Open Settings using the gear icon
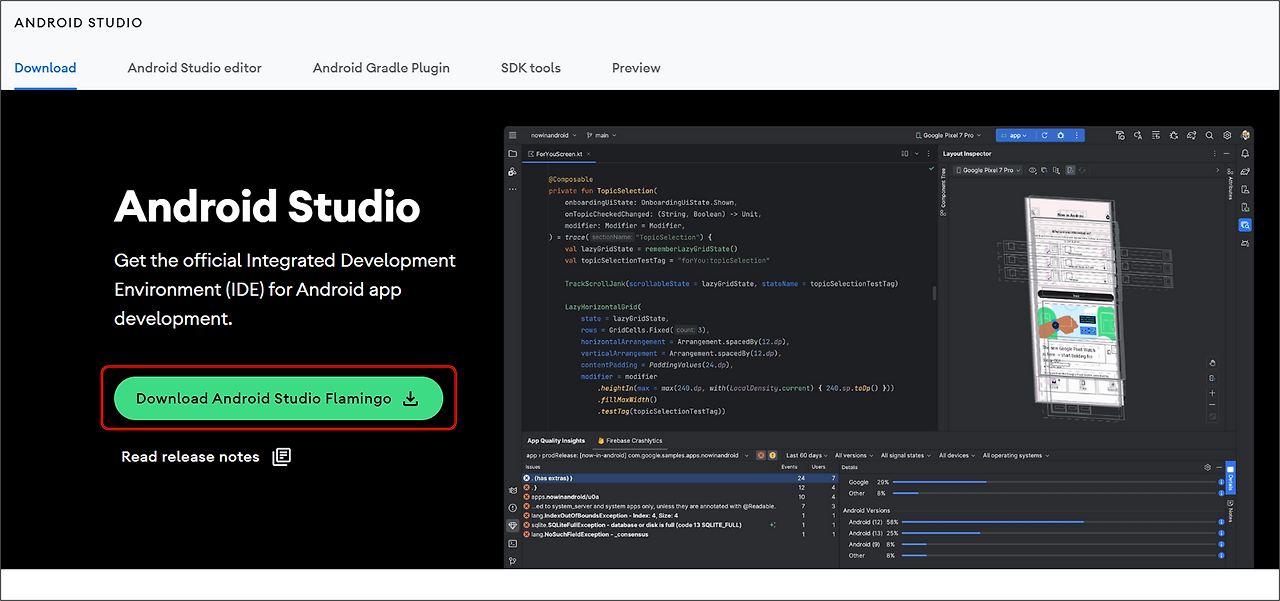This screenshot has height=601, width=1280. 1227,135
